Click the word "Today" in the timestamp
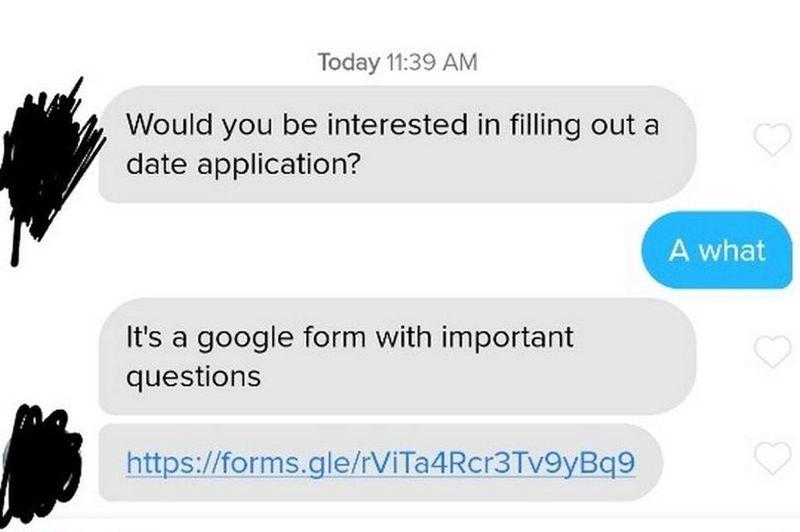Image resolution: width=800 pixels, height=532 pixels. point(349,62)
